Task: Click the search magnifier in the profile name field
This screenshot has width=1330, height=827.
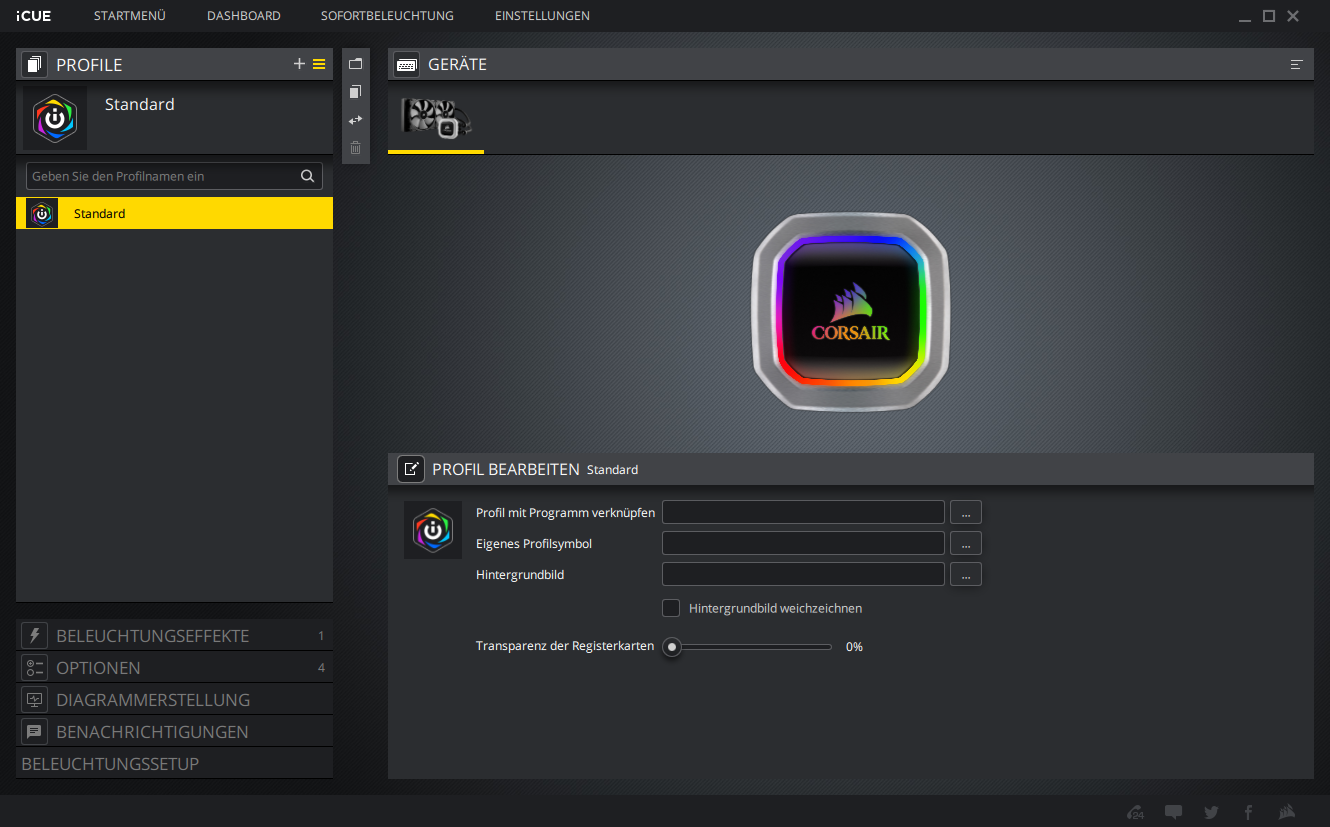Action: (308, 176)
